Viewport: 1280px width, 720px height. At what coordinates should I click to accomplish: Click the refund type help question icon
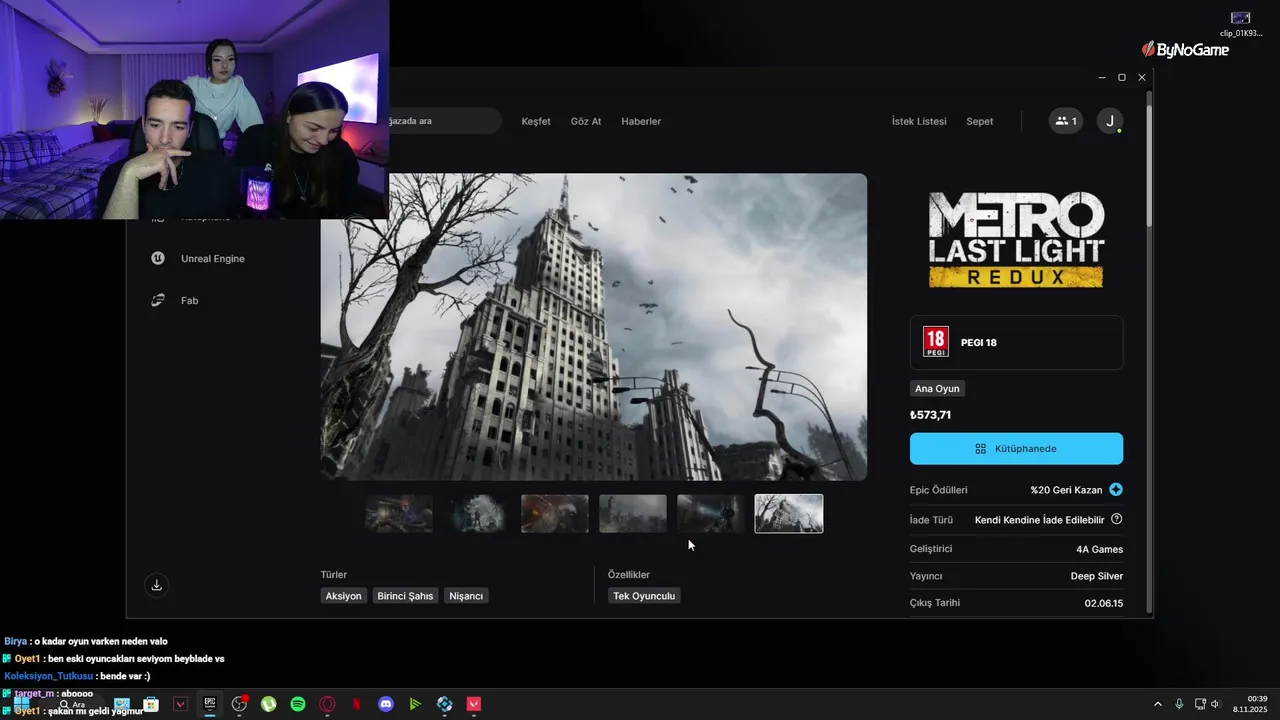[x=1116, y=519]
